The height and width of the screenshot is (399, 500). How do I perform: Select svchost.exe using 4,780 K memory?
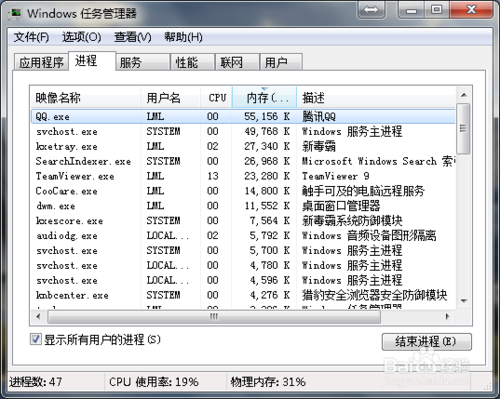point(243,265)
